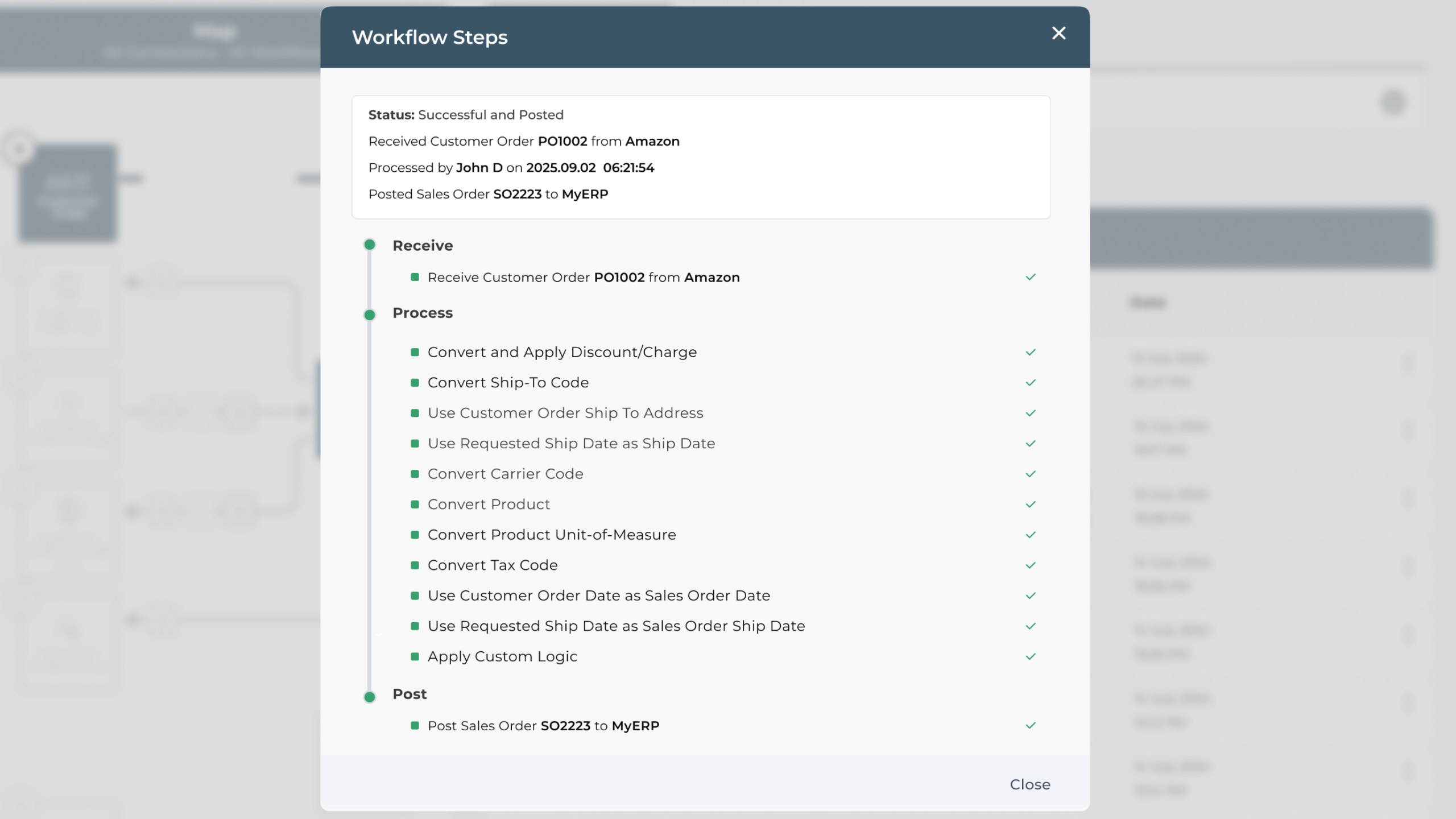Click 'Convert Carrier Code' step text
The image size is (1456, 819).
[505, 474]
